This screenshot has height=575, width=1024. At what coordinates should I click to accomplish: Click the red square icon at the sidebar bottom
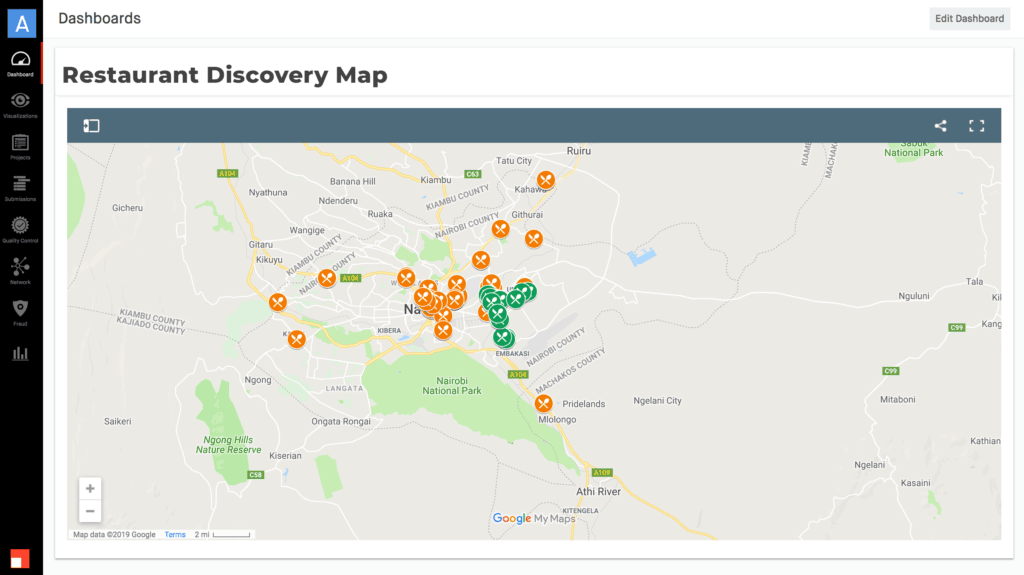(x=20, y=558)
